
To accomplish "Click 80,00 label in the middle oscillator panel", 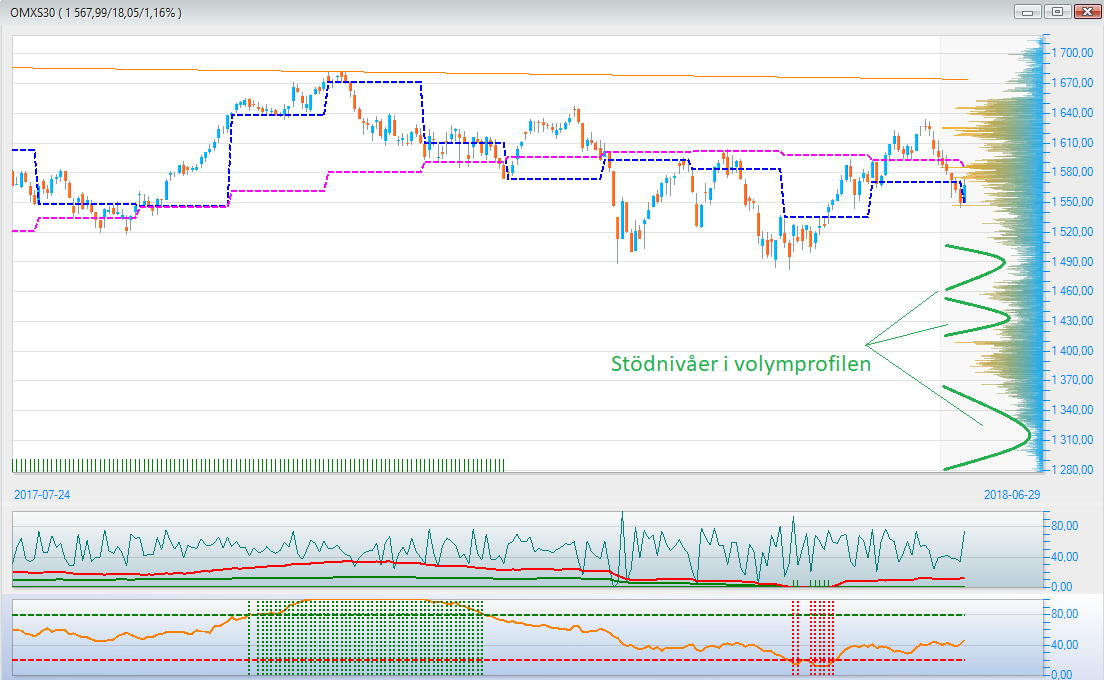I will pyautogui.click(x=1065, y=526).
